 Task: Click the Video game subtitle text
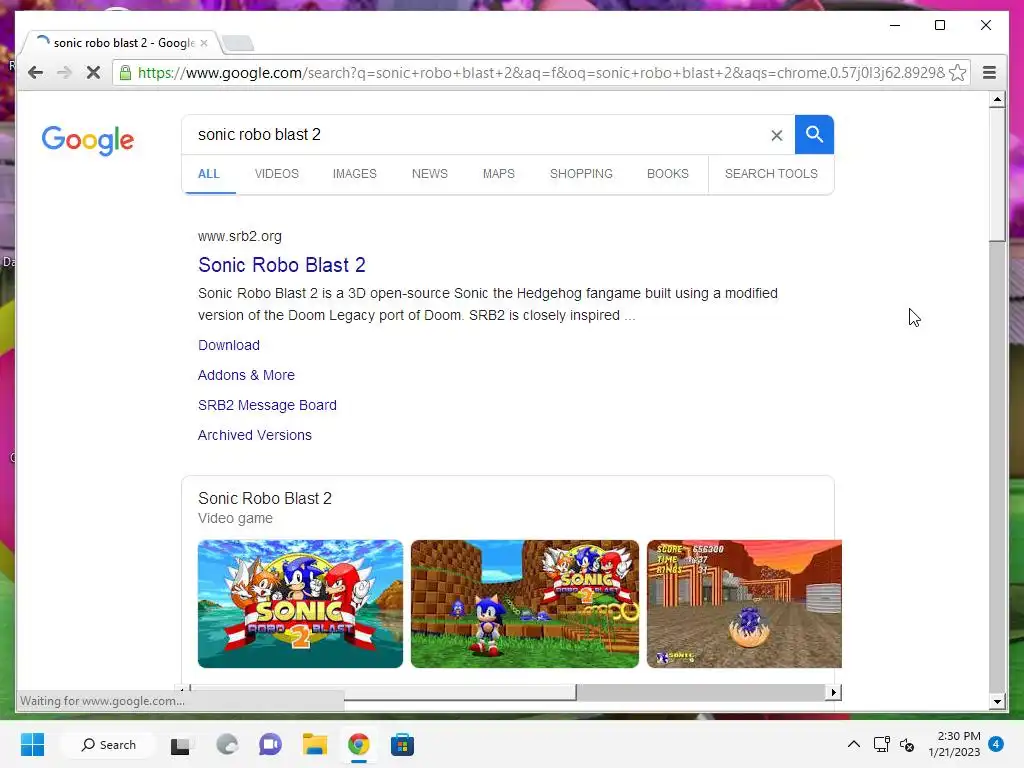tap(235, 519)
